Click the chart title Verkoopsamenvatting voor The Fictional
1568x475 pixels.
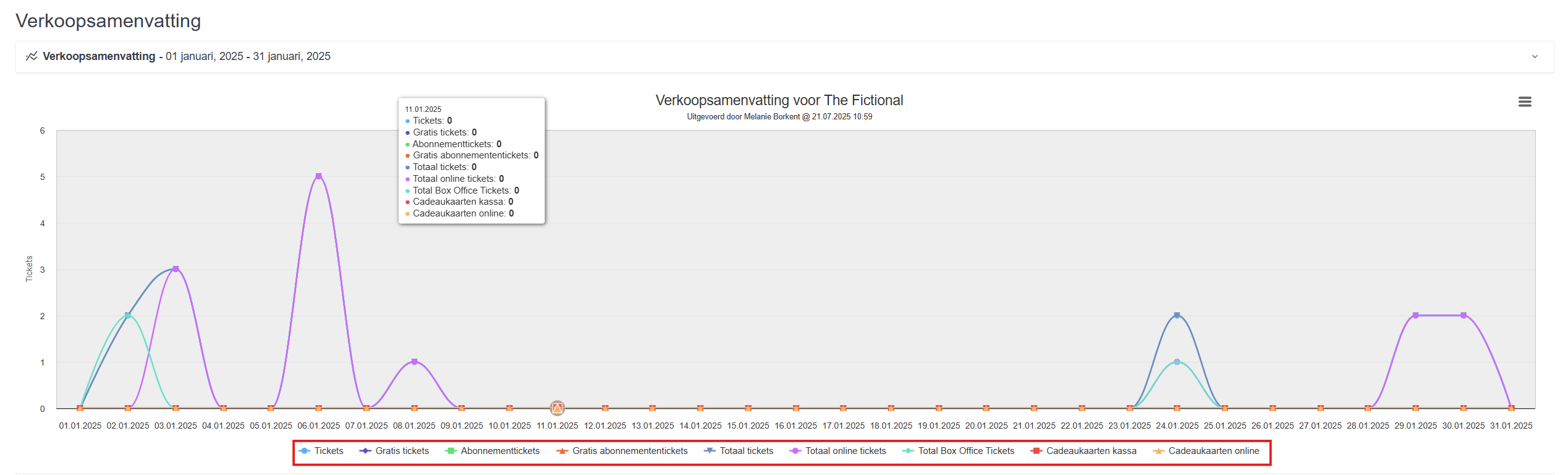tap(779, 100)
